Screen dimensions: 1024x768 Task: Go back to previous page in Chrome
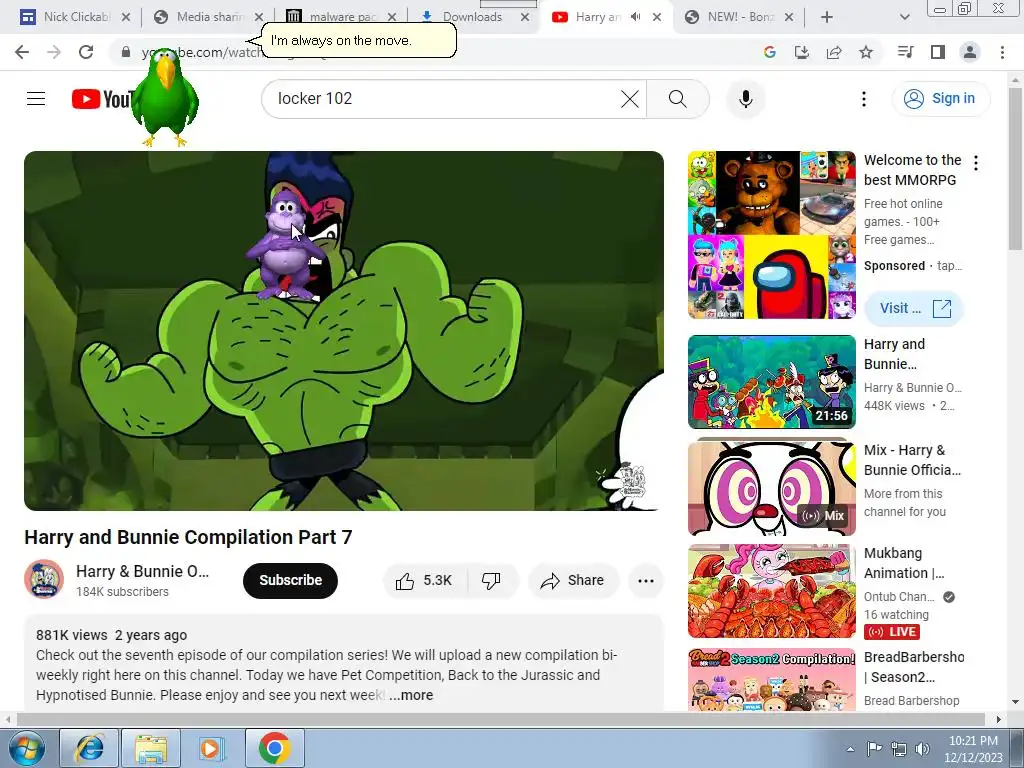22,52
